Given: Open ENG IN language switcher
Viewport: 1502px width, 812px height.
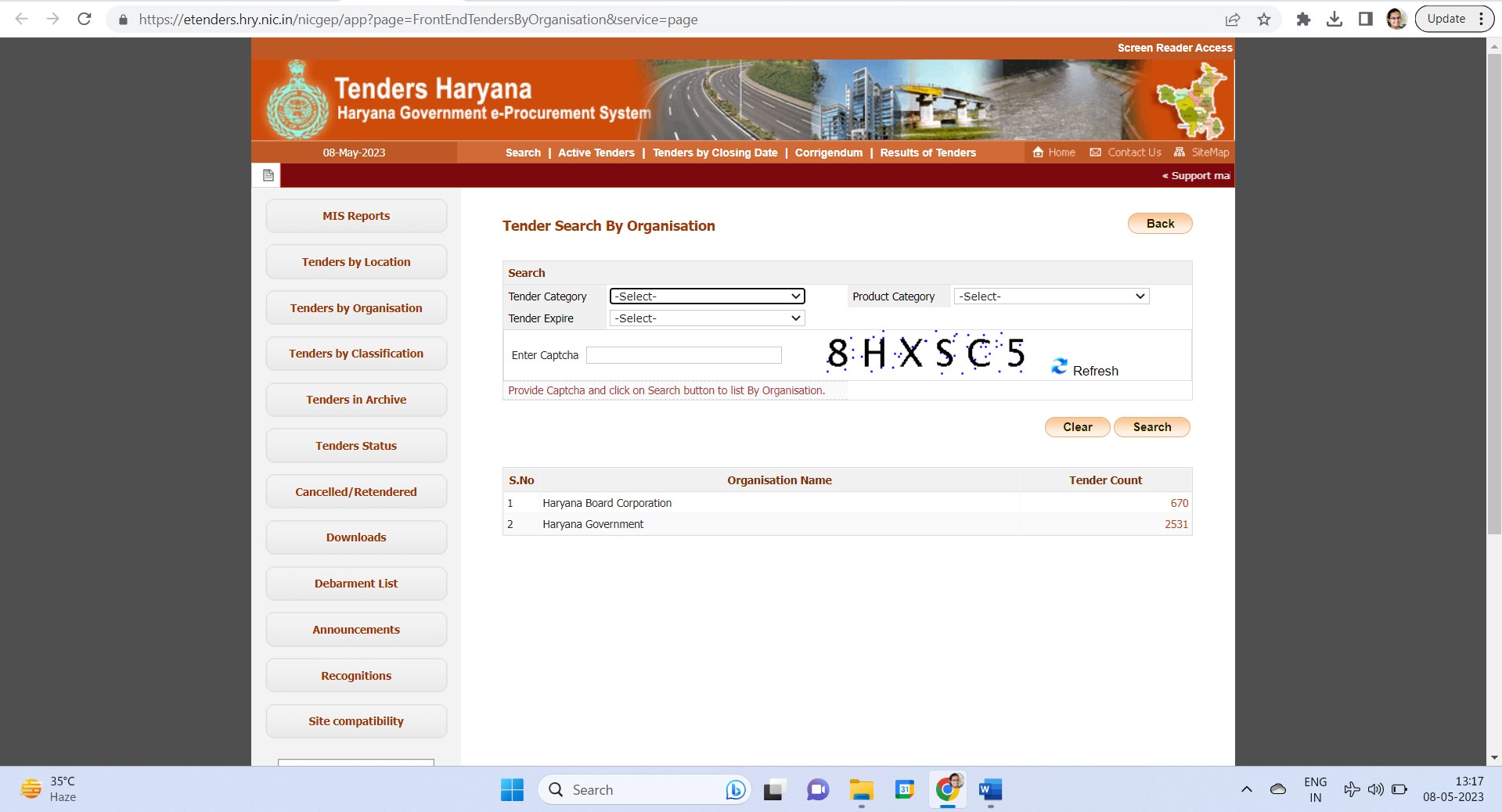Looking at the screenshot, I should (x=1315, y=789).
